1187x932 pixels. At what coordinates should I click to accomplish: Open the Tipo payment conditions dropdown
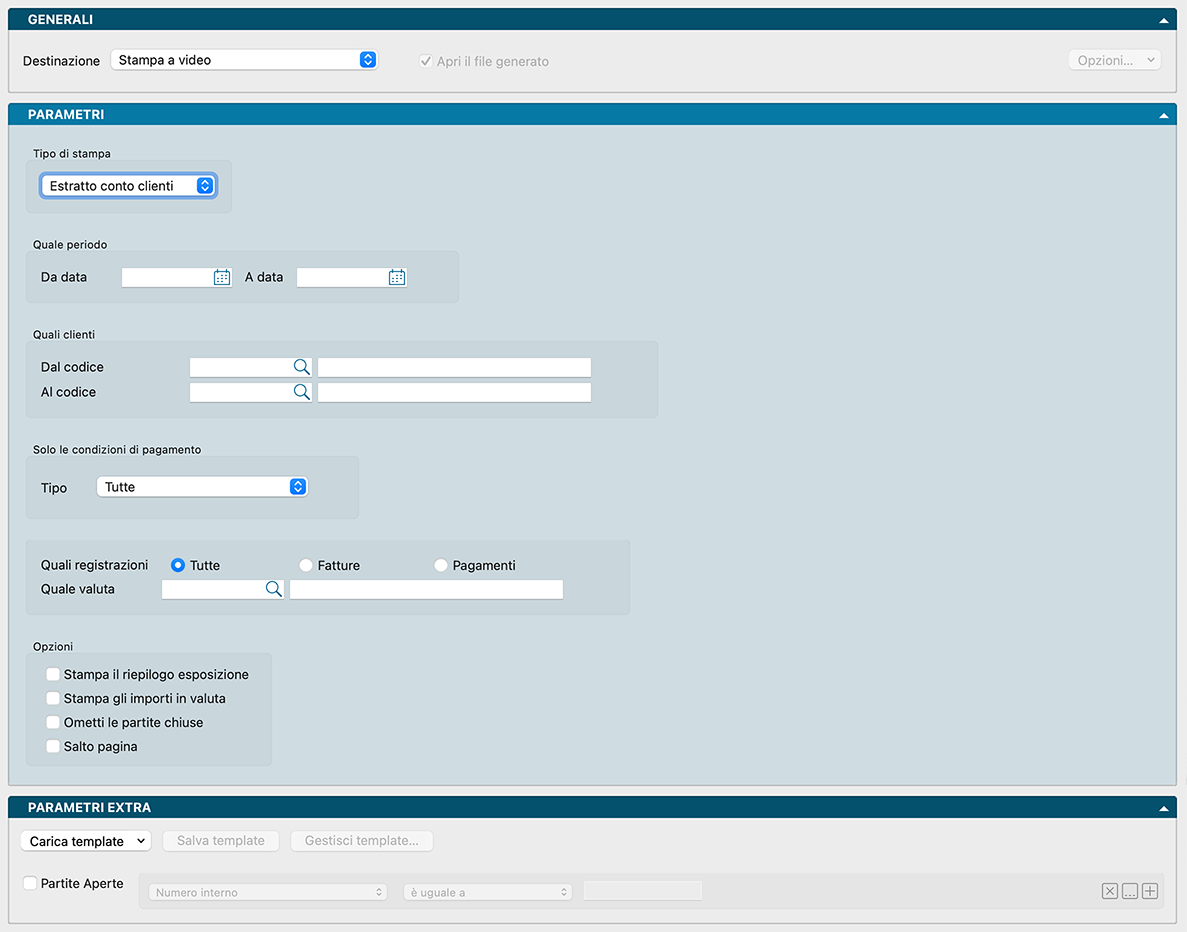click(202, 487)
